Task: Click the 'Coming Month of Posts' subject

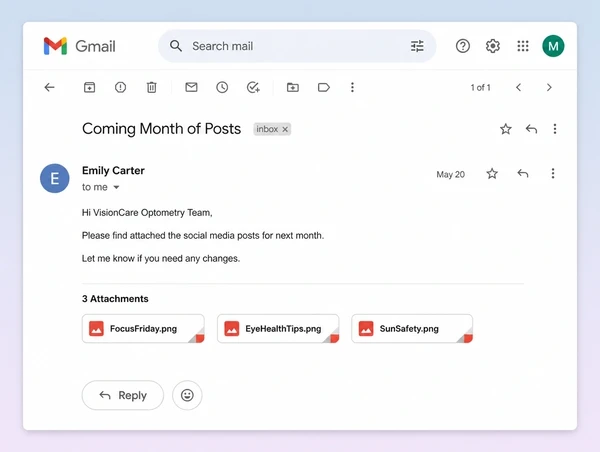Action: point(161,129)
